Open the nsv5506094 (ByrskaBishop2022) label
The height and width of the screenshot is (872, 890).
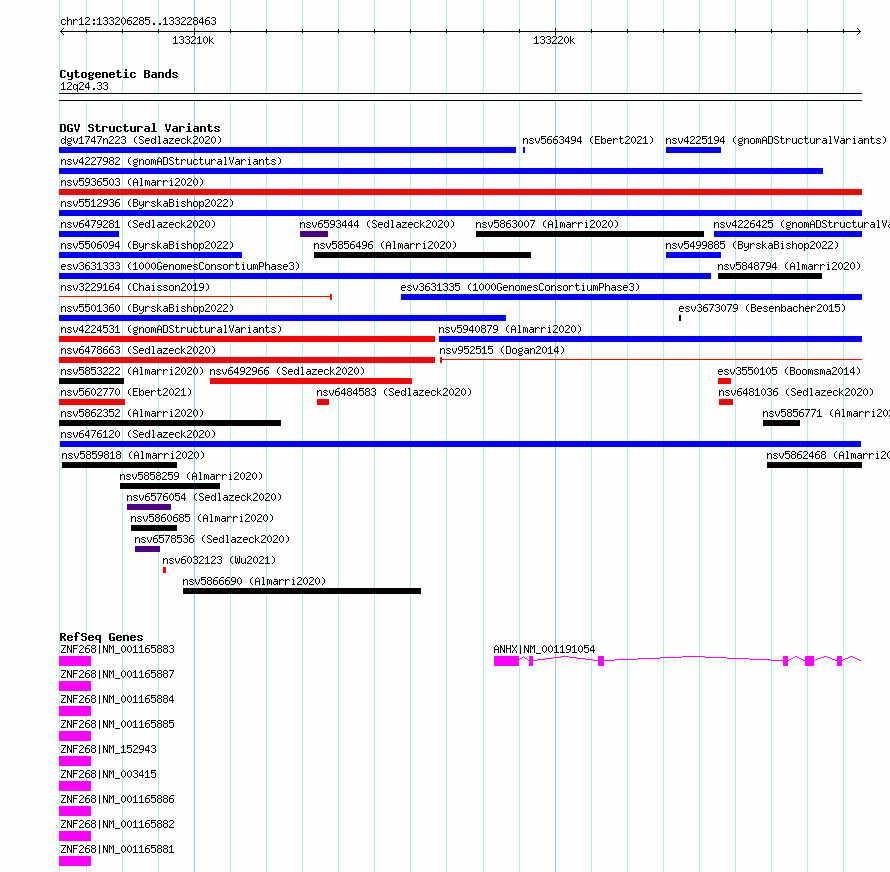click(147, 245)
